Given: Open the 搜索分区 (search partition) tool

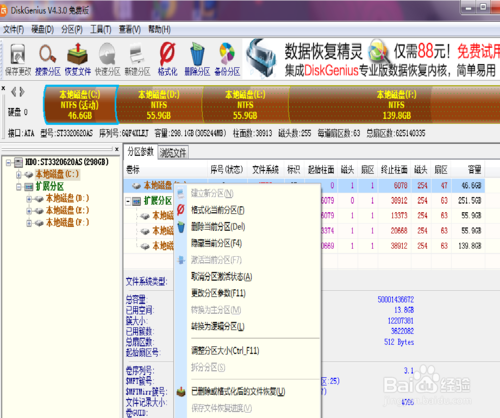Looking at the screenshot, I should click(x=48, y=60).
